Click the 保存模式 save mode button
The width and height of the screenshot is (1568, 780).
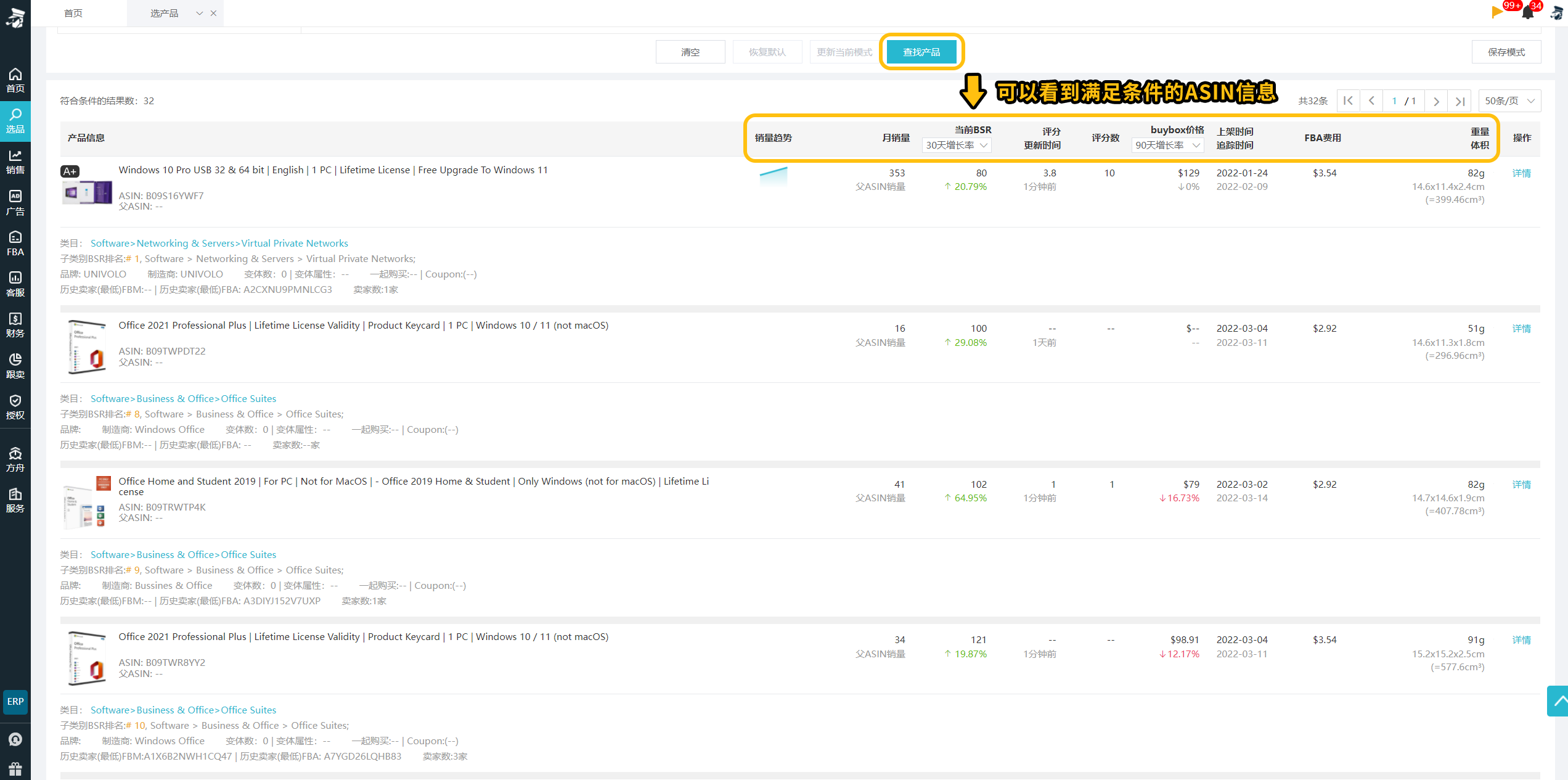pyautogui.click(x=1506, y=52)
